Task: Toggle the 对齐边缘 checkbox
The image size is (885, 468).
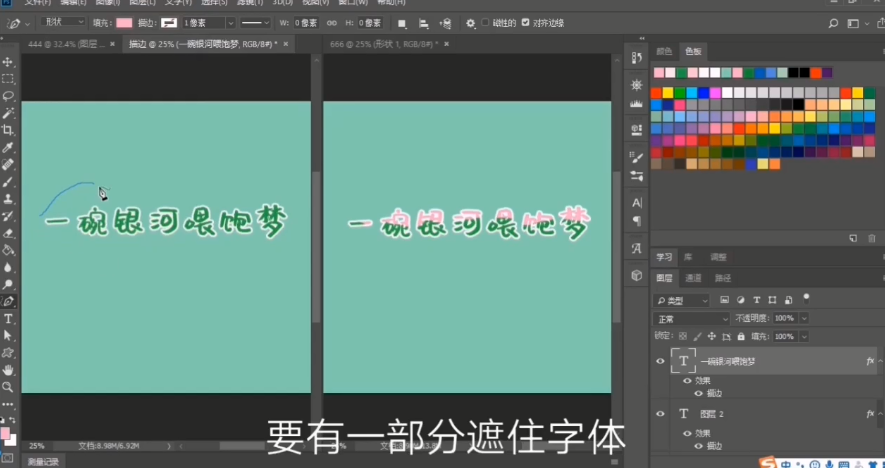Action: [x=525, y=23]
